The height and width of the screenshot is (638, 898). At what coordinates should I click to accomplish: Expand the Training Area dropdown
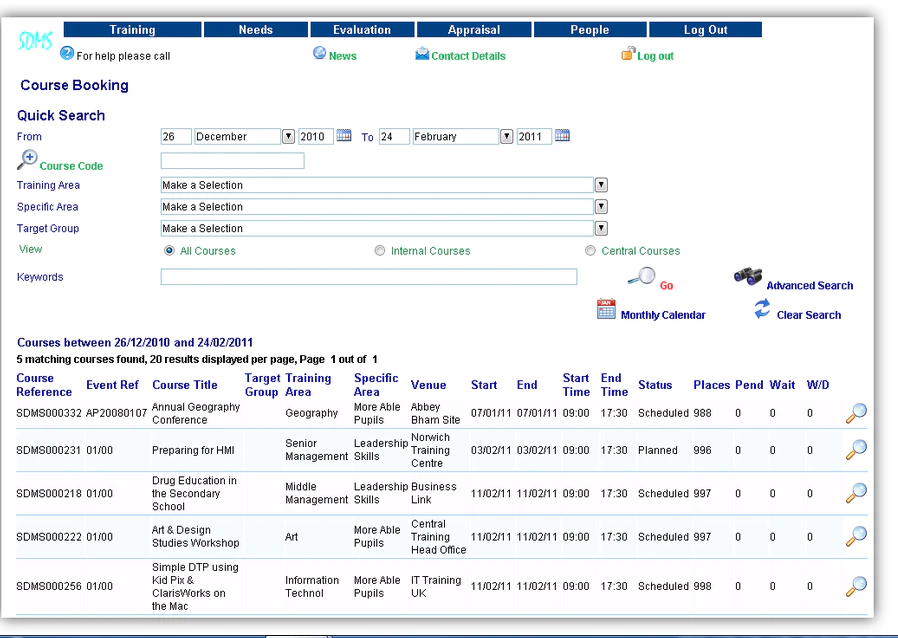click(x=601, y=185)
